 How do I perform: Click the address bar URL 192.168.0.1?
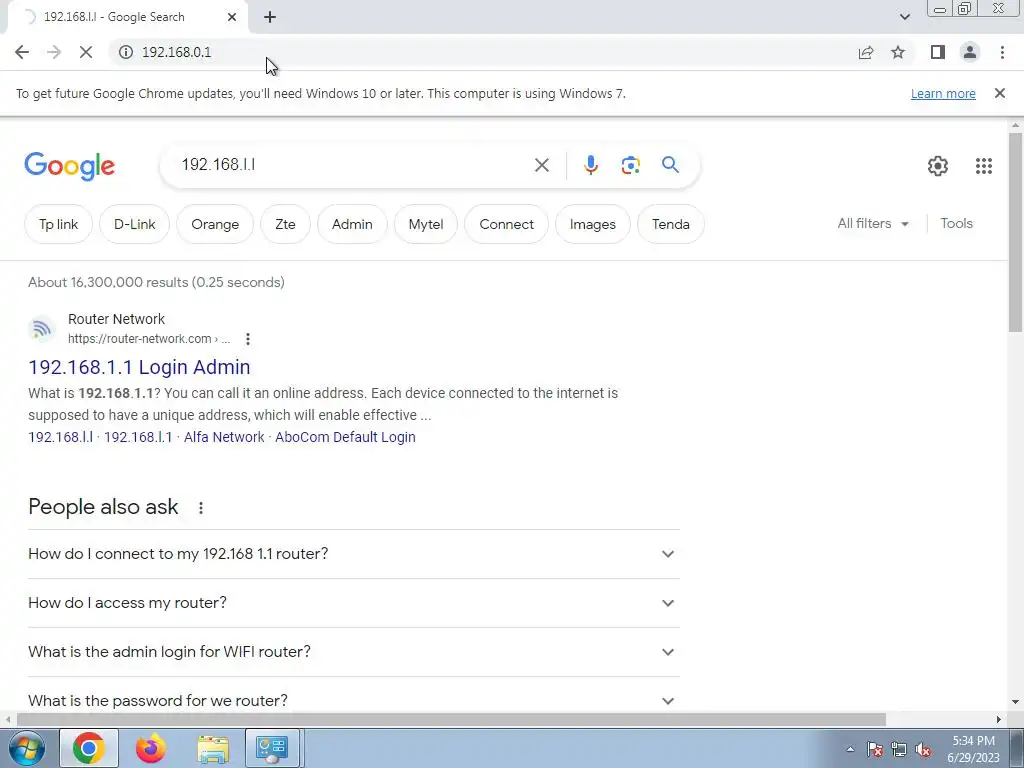pyautogui.click(x=176, y=52)
